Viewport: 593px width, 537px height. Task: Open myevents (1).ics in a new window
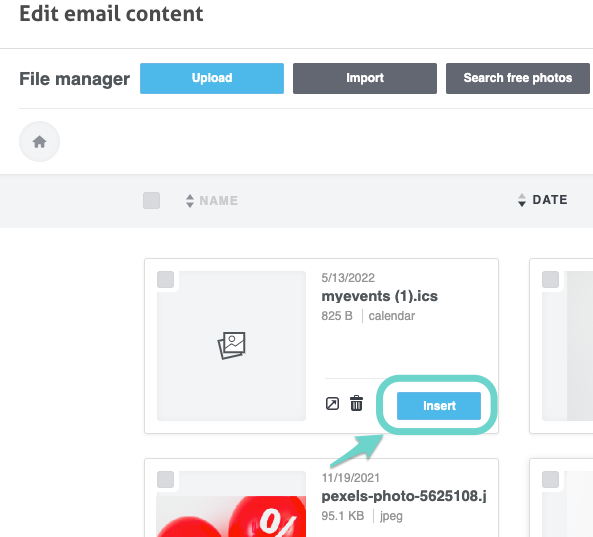coord(332,404)
